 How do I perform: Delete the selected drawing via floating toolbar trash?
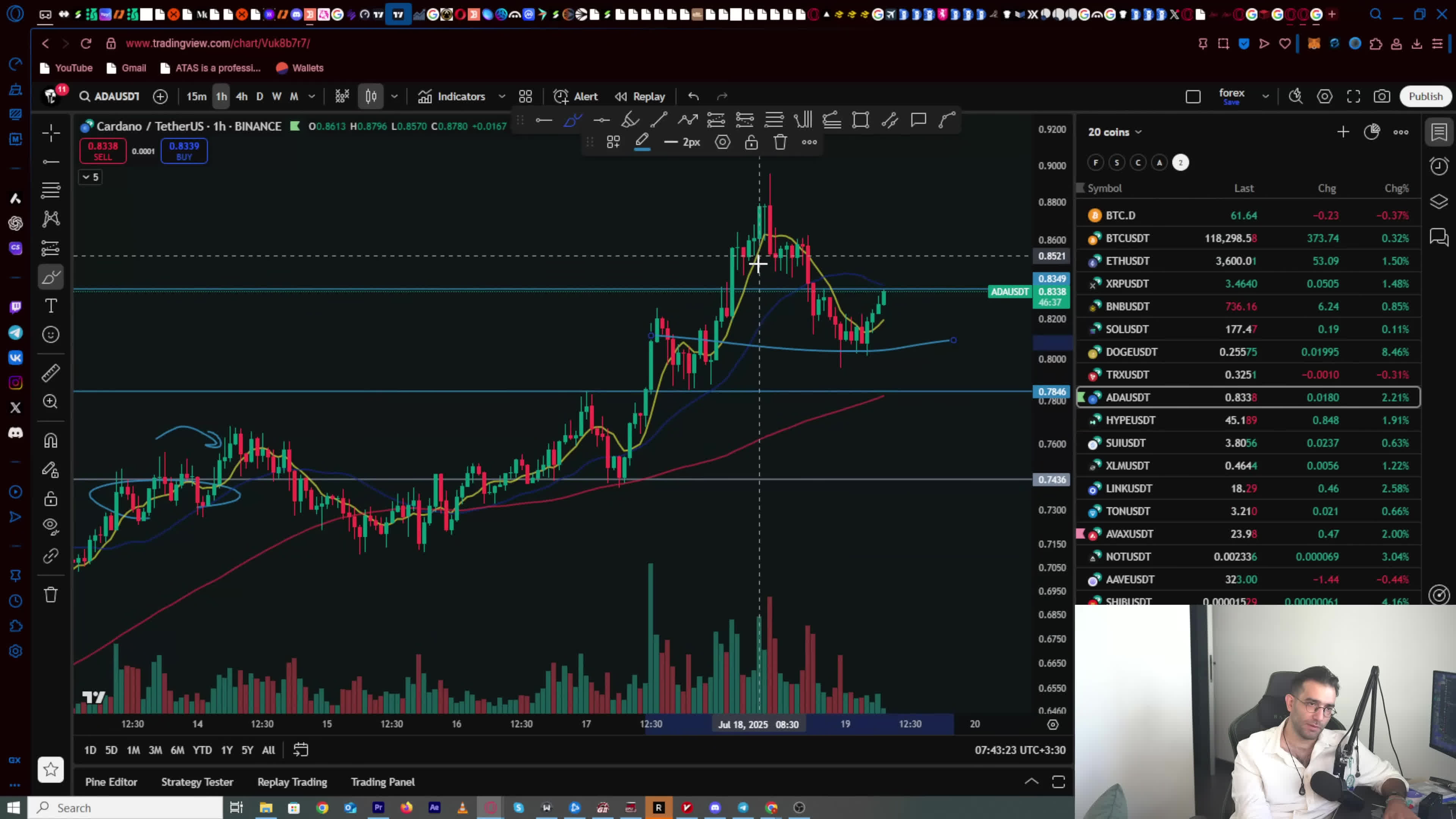click(781, 143)
